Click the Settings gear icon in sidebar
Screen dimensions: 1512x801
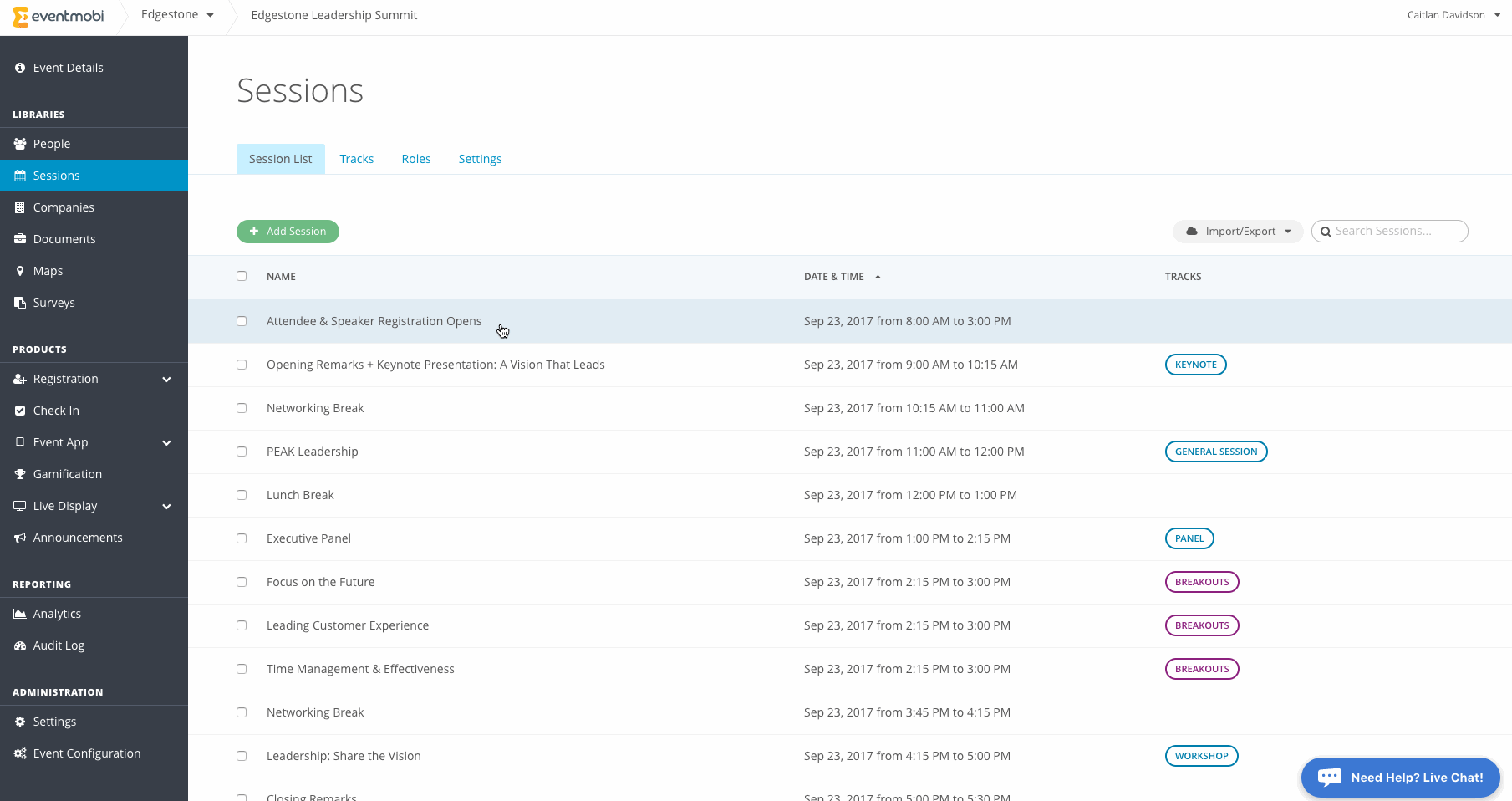[20, 722]
